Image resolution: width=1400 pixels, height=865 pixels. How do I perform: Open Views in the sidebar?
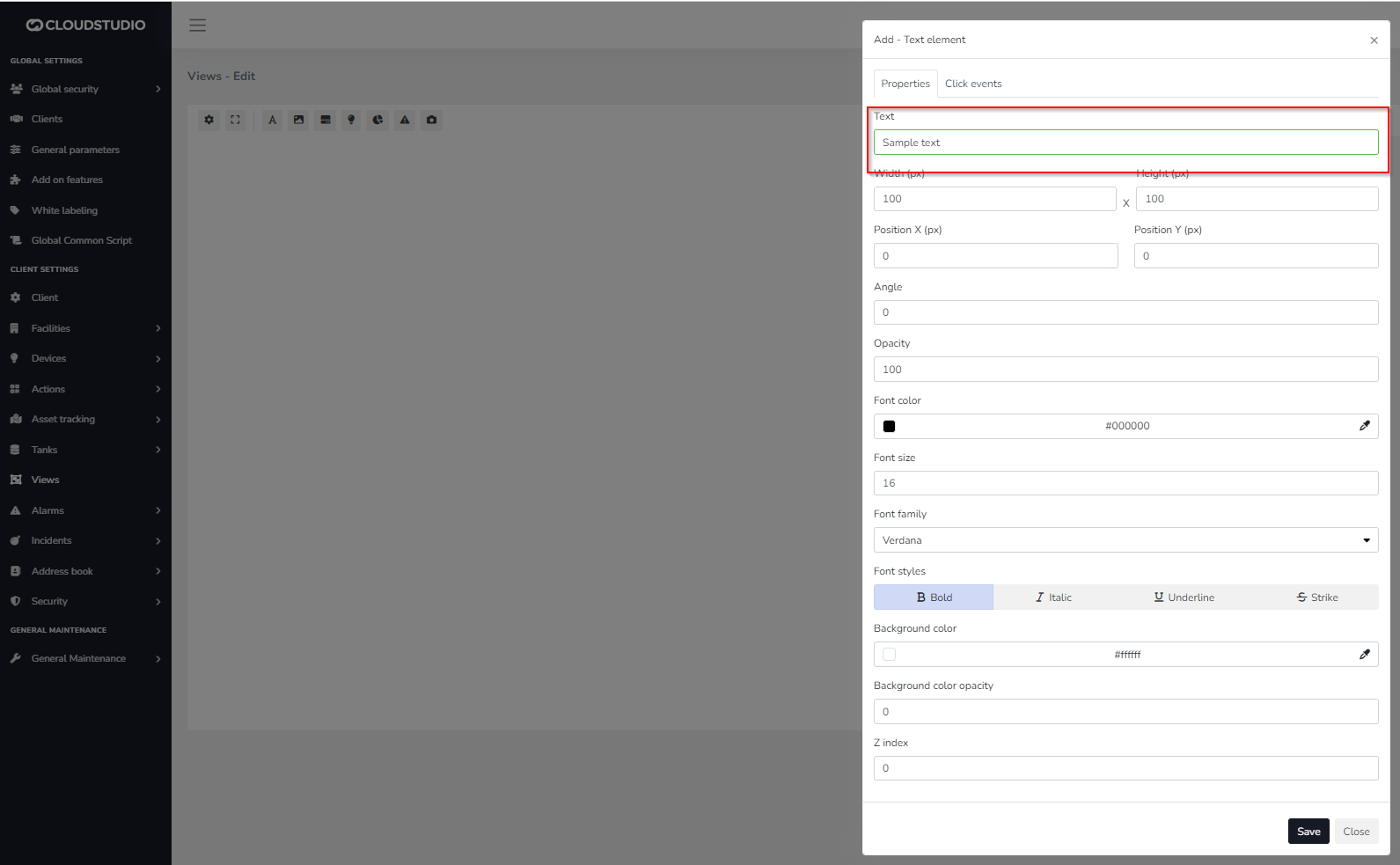click(x=46, y=480)
